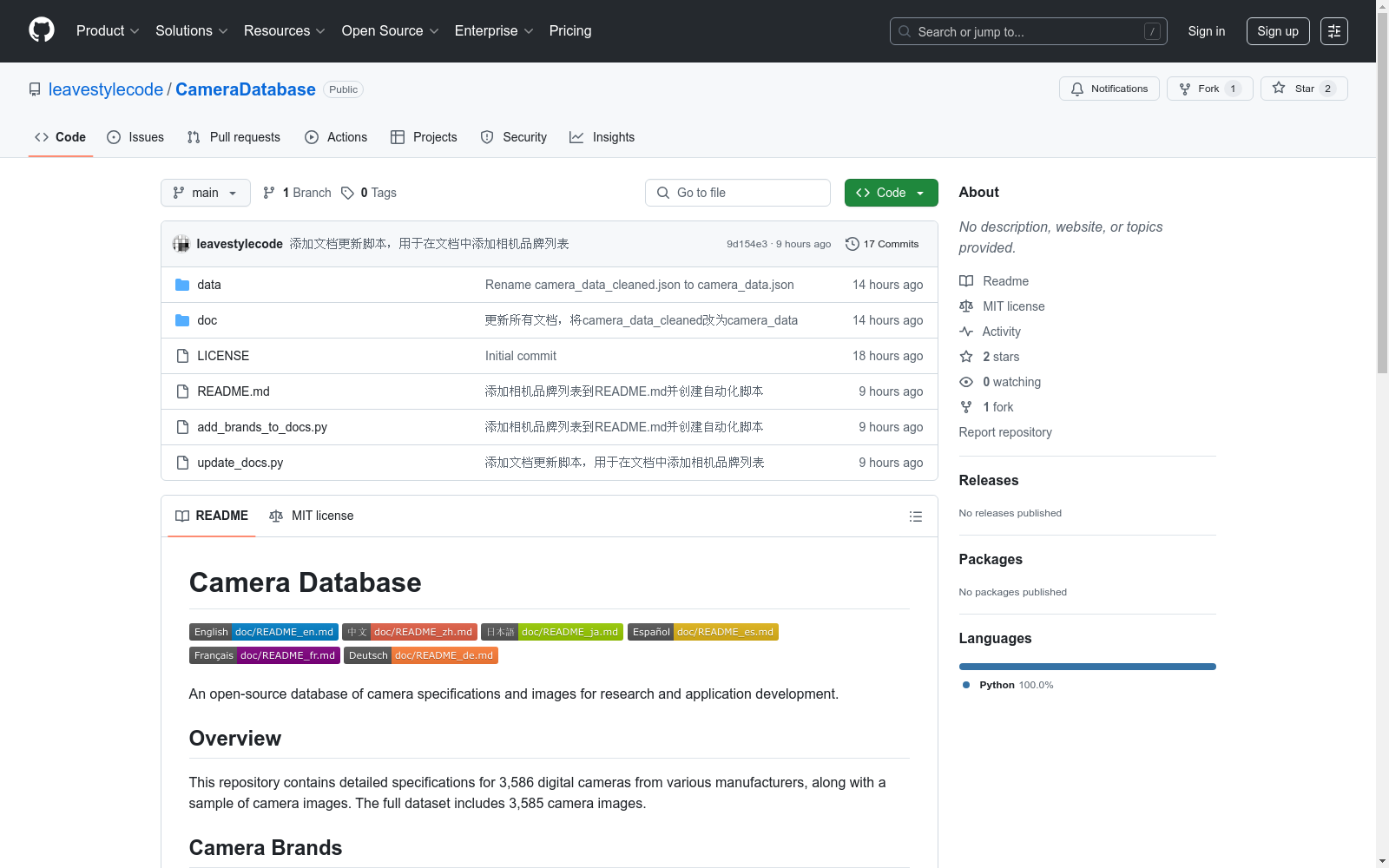This screenshot has height=868, width=1389.
Task: Open commit history clock icon
Action: pyautogui.click(x=852, y=244)
